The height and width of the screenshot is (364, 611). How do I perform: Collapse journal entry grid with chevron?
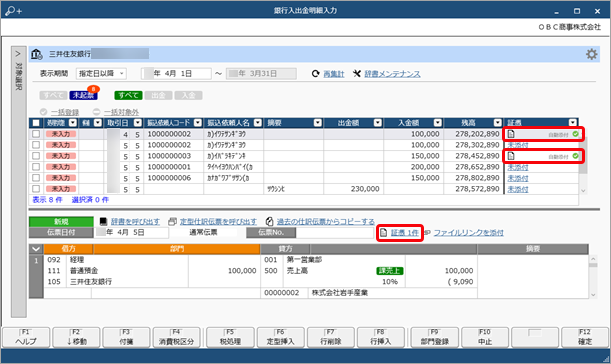36,249
